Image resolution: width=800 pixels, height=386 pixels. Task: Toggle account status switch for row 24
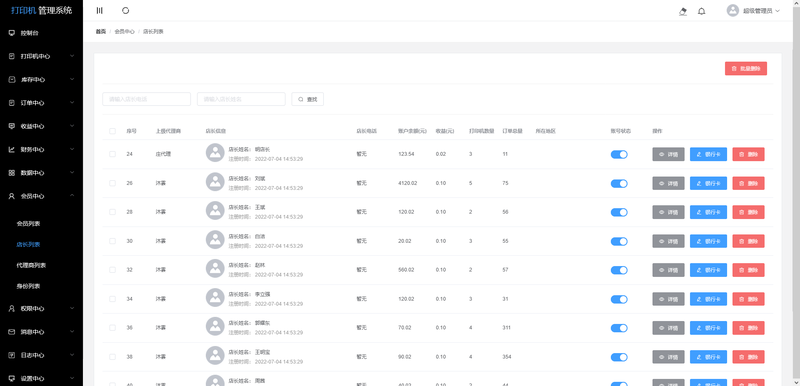click(619, 155)
